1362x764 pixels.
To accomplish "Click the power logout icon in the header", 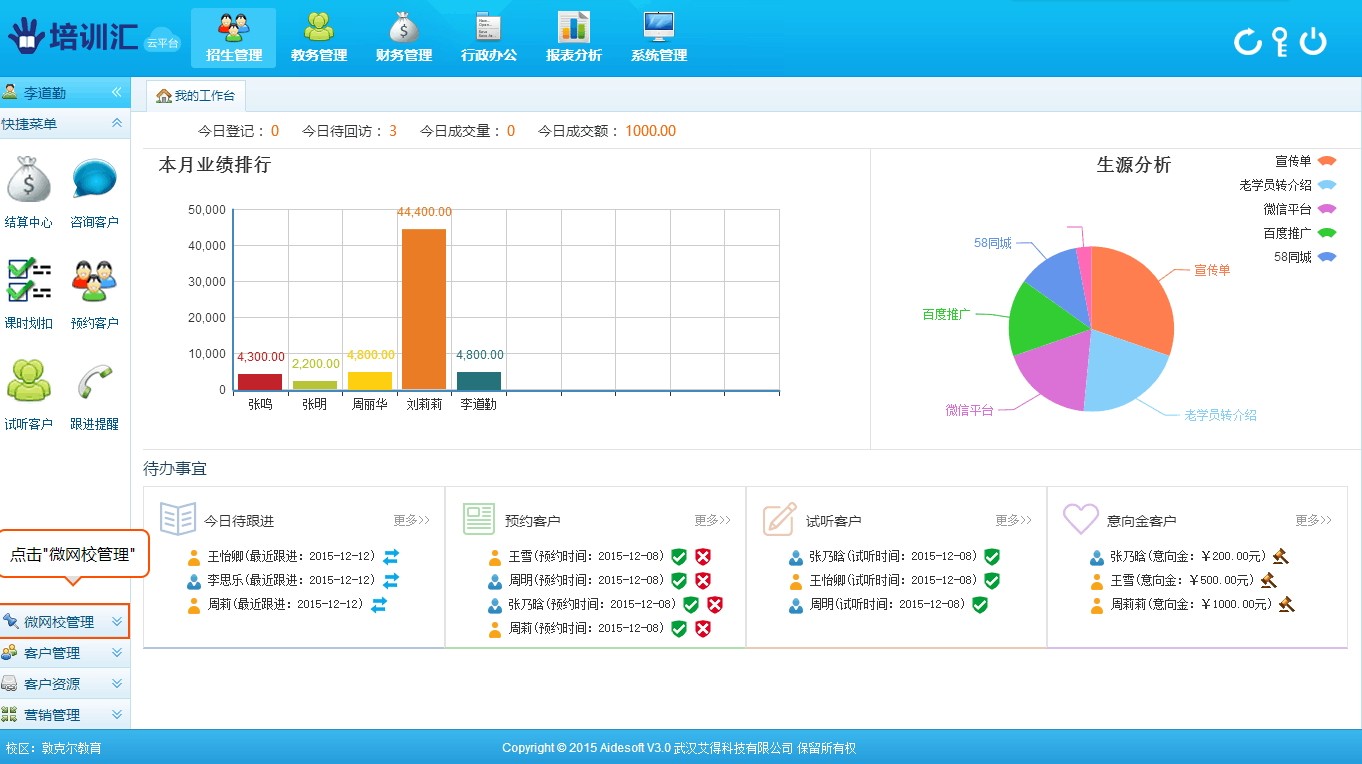I will (x=1313, y=41).
